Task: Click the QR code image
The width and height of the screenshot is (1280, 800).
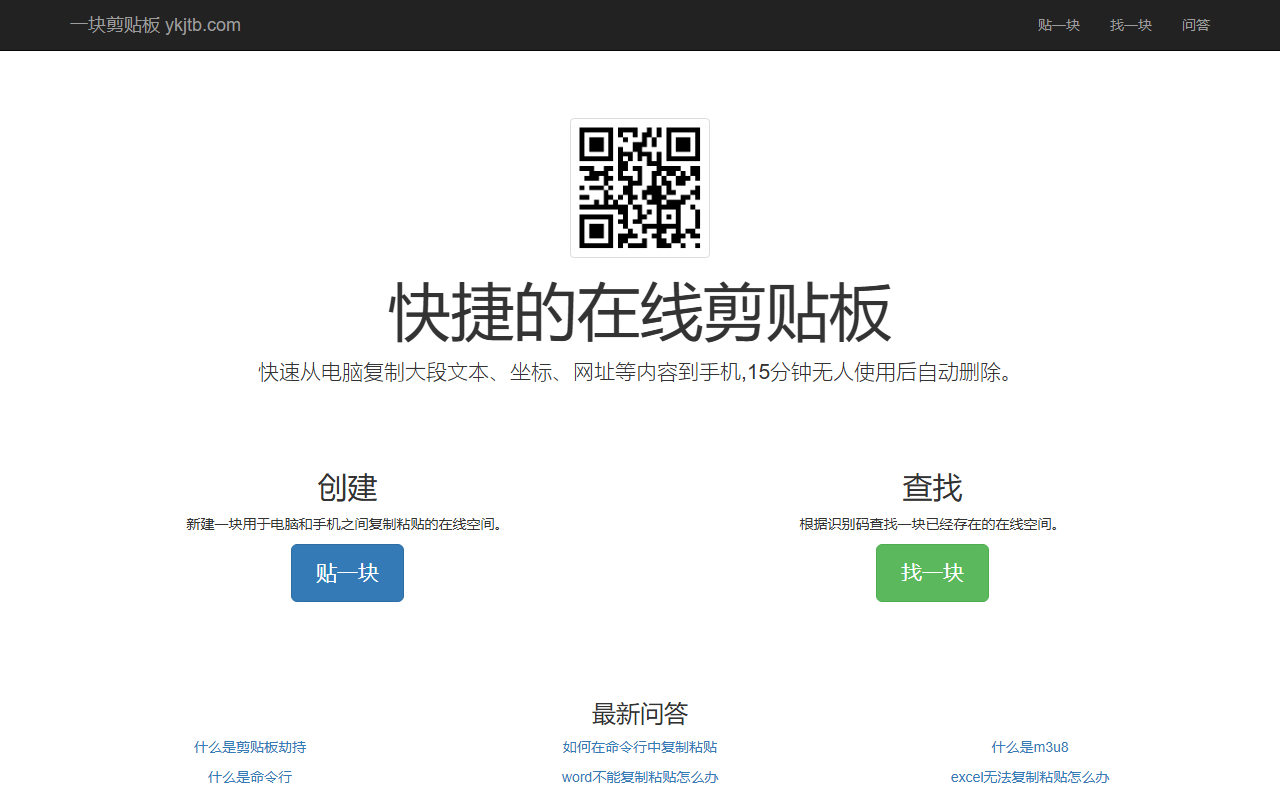Action: point(640,188)
